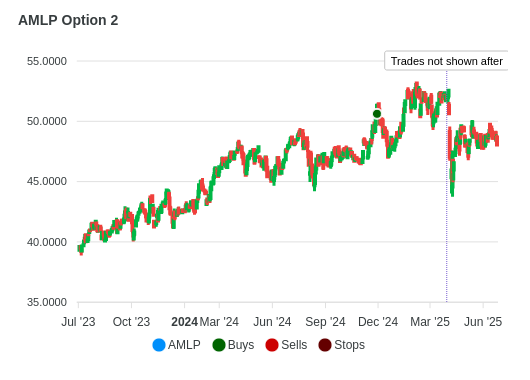The width and height of the screenshot is (530, 380).
Task: Toggle the Sells series legend marker
Action: click(x=272, y=345)
